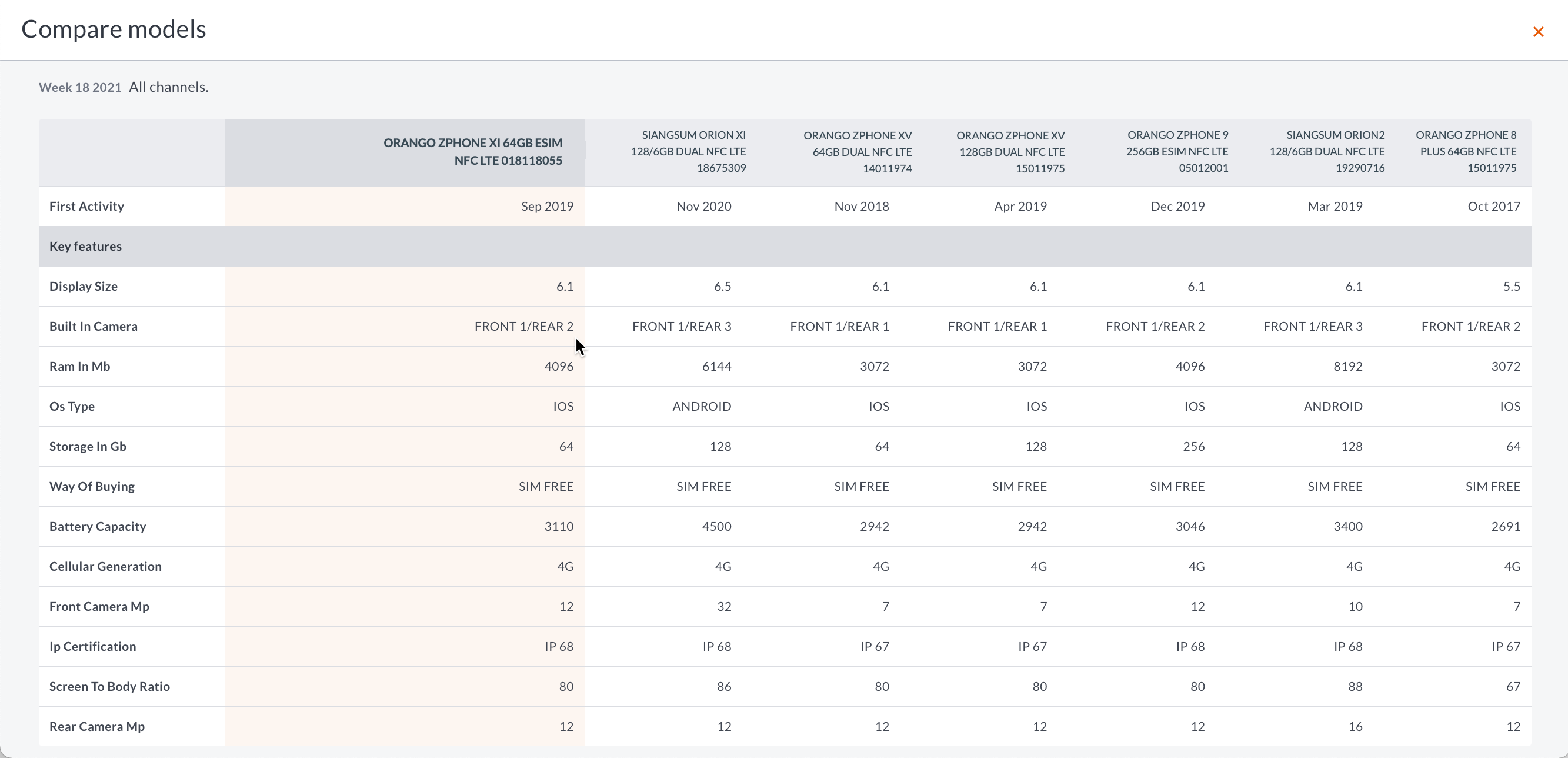Select the Built In Camera row label
Screen dimensions: 1568x758
coord(93,327)
